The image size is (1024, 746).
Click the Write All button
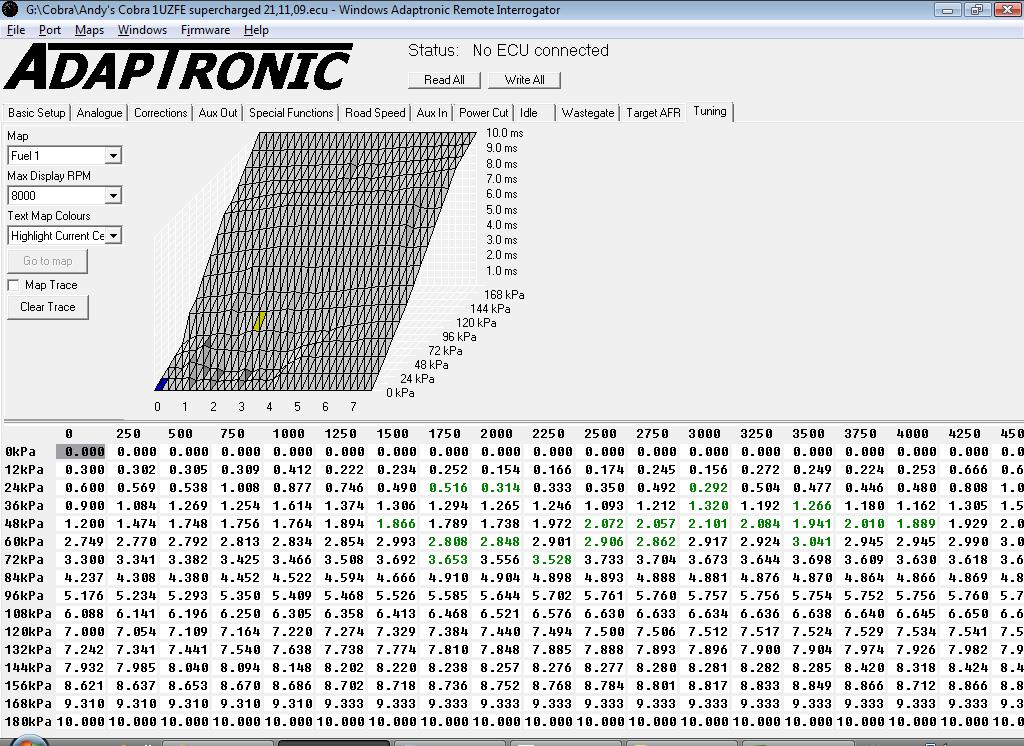524,80
